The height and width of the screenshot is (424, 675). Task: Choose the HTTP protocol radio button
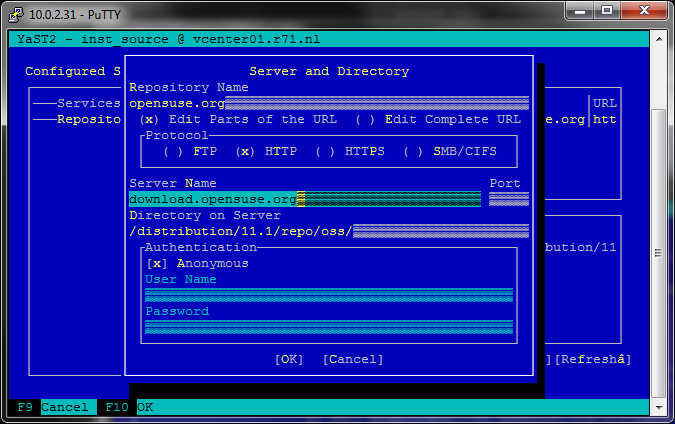coord(266,152)
